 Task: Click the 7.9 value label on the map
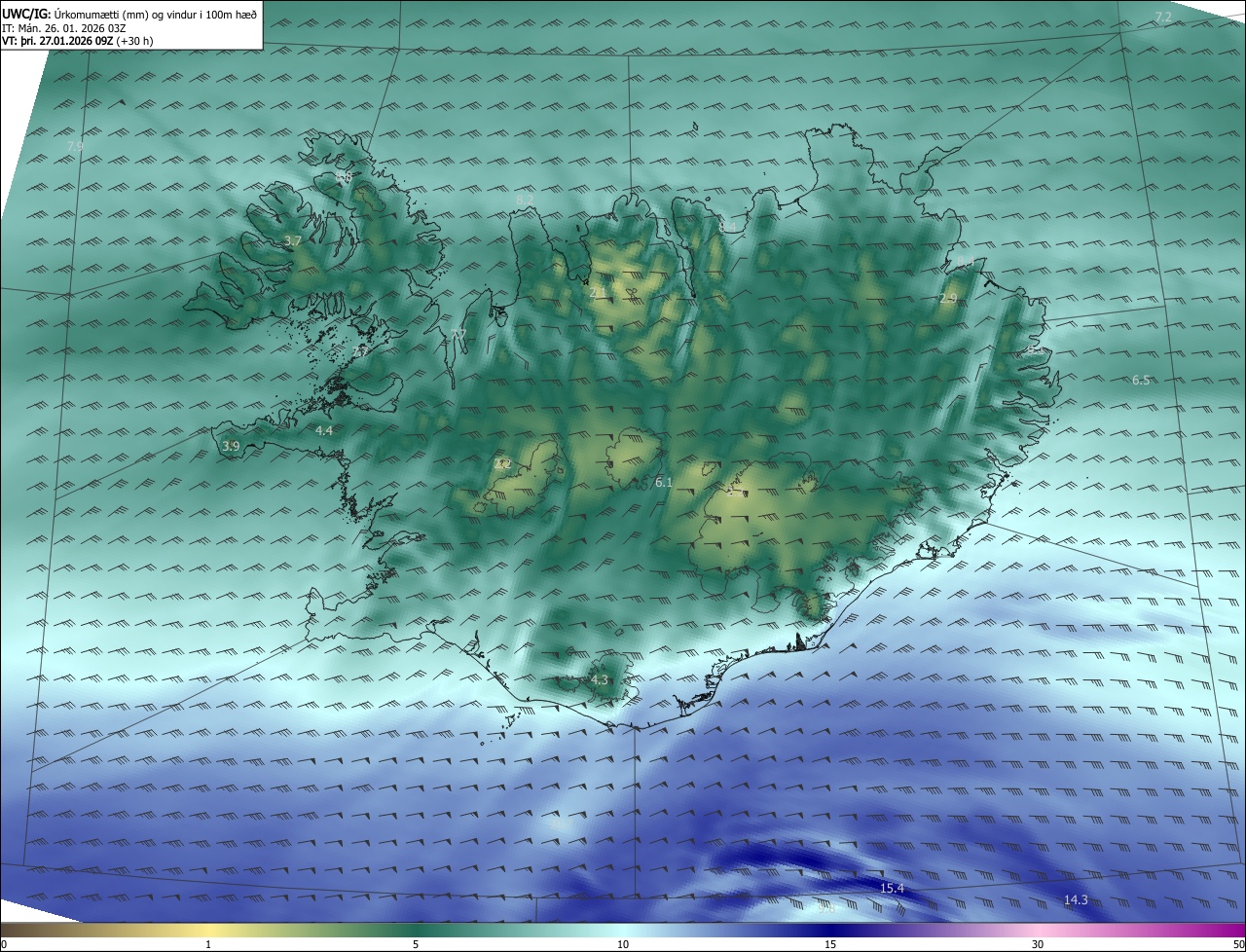[x=75, y=146]
